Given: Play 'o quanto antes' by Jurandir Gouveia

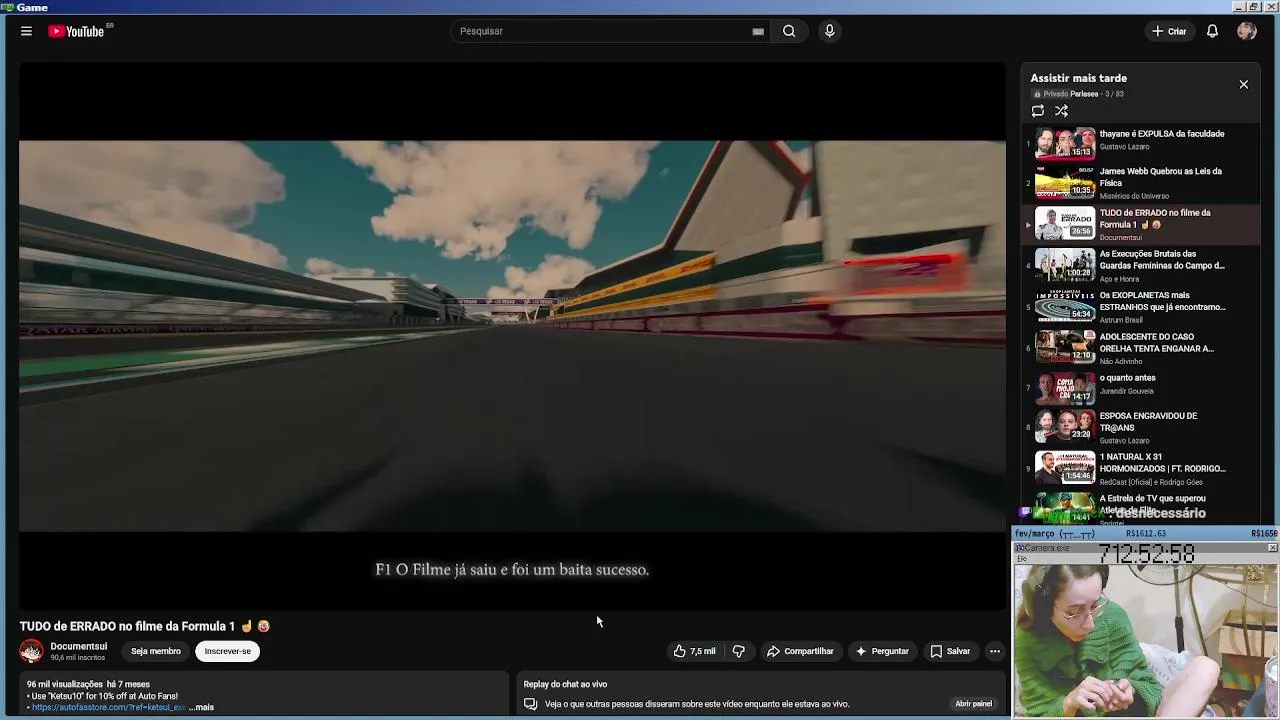Looking at the screenshot, I should click(x=1127, y=378).
